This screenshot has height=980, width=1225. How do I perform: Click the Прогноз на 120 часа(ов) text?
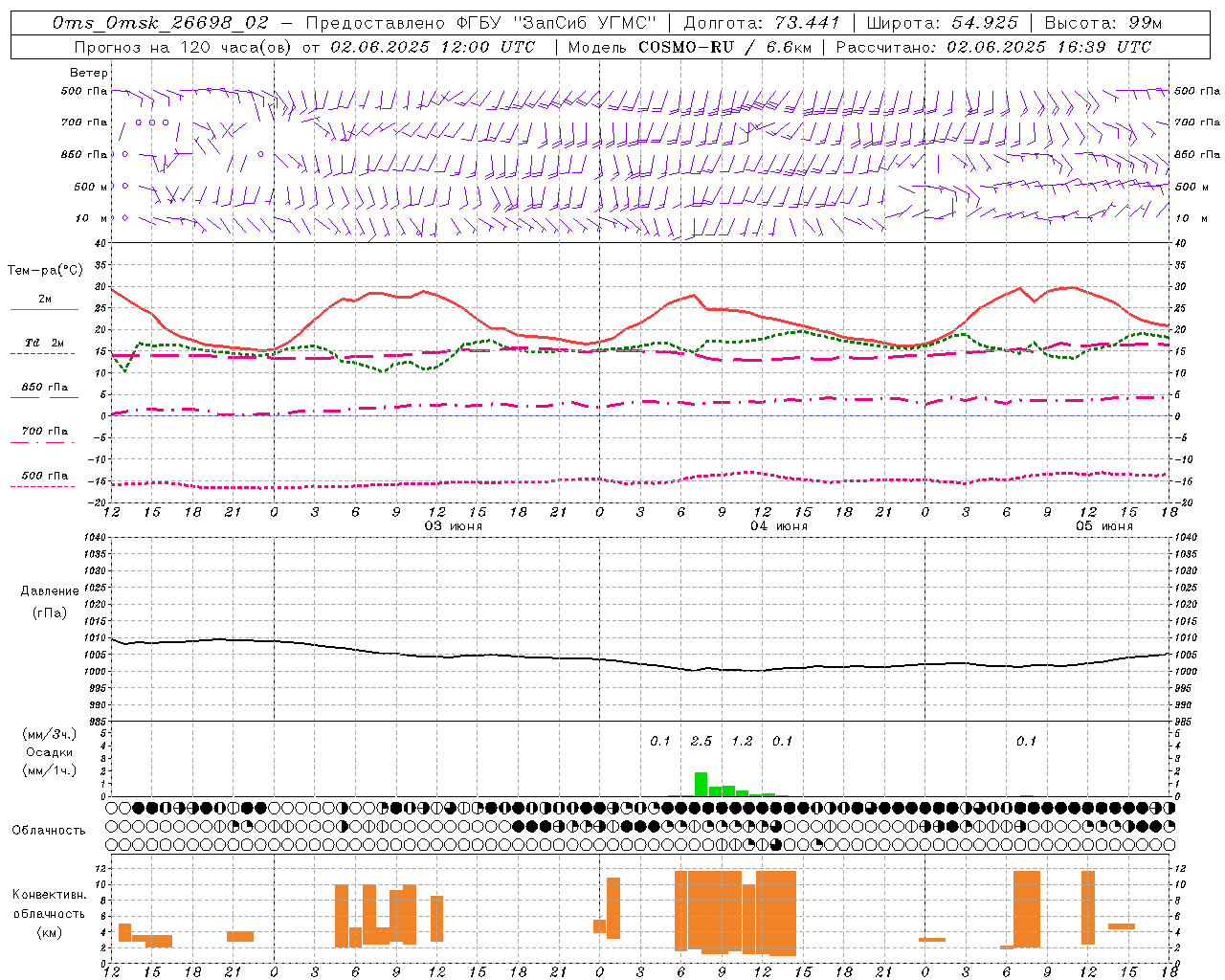tap(184, 47)
